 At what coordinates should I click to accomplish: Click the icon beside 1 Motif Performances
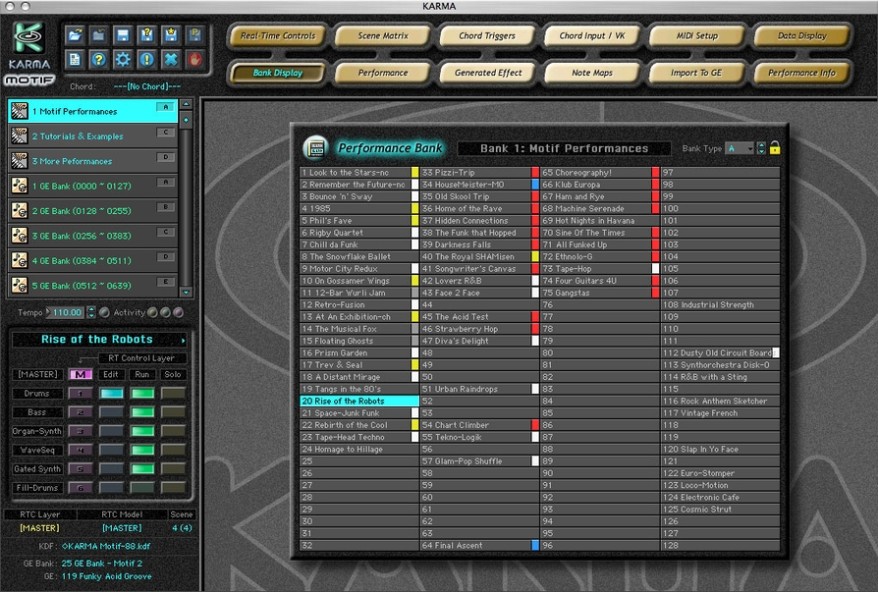(20, 111)
